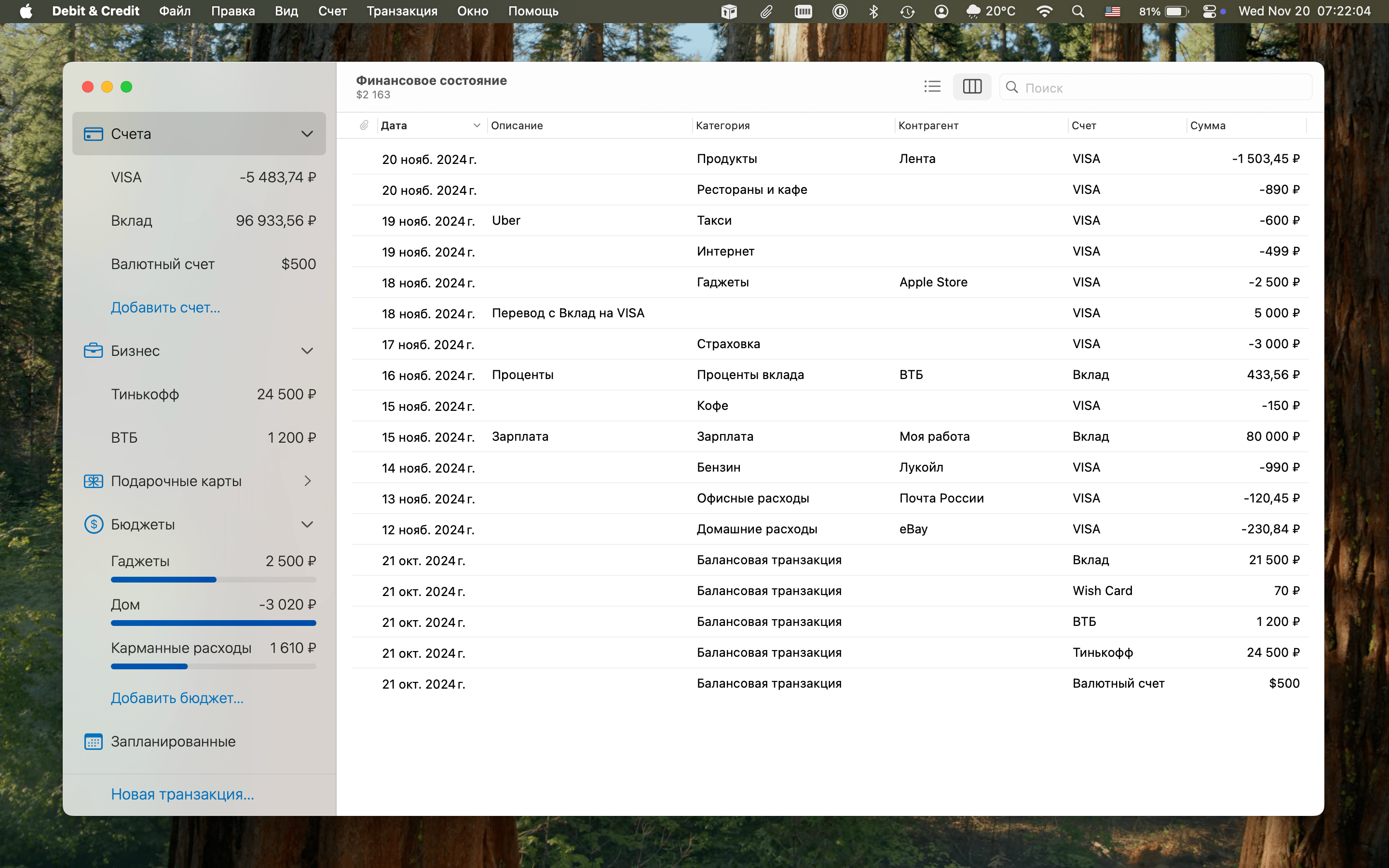
Task: Open Bluetooth menu bar icon
Action: pyautogui.click(x=873, y=11)
